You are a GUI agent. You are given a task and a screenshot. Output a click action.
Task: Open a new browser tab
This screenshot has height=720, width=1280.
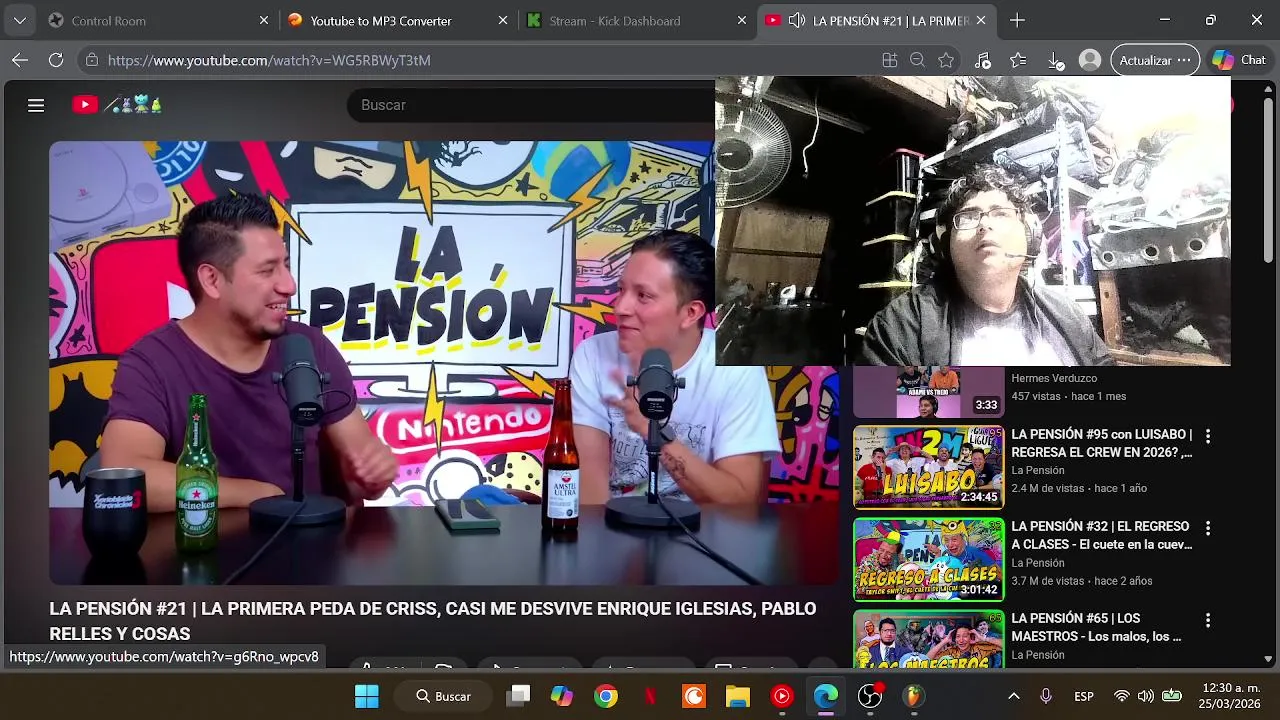pyautogui.click(x=1017, y=20)
